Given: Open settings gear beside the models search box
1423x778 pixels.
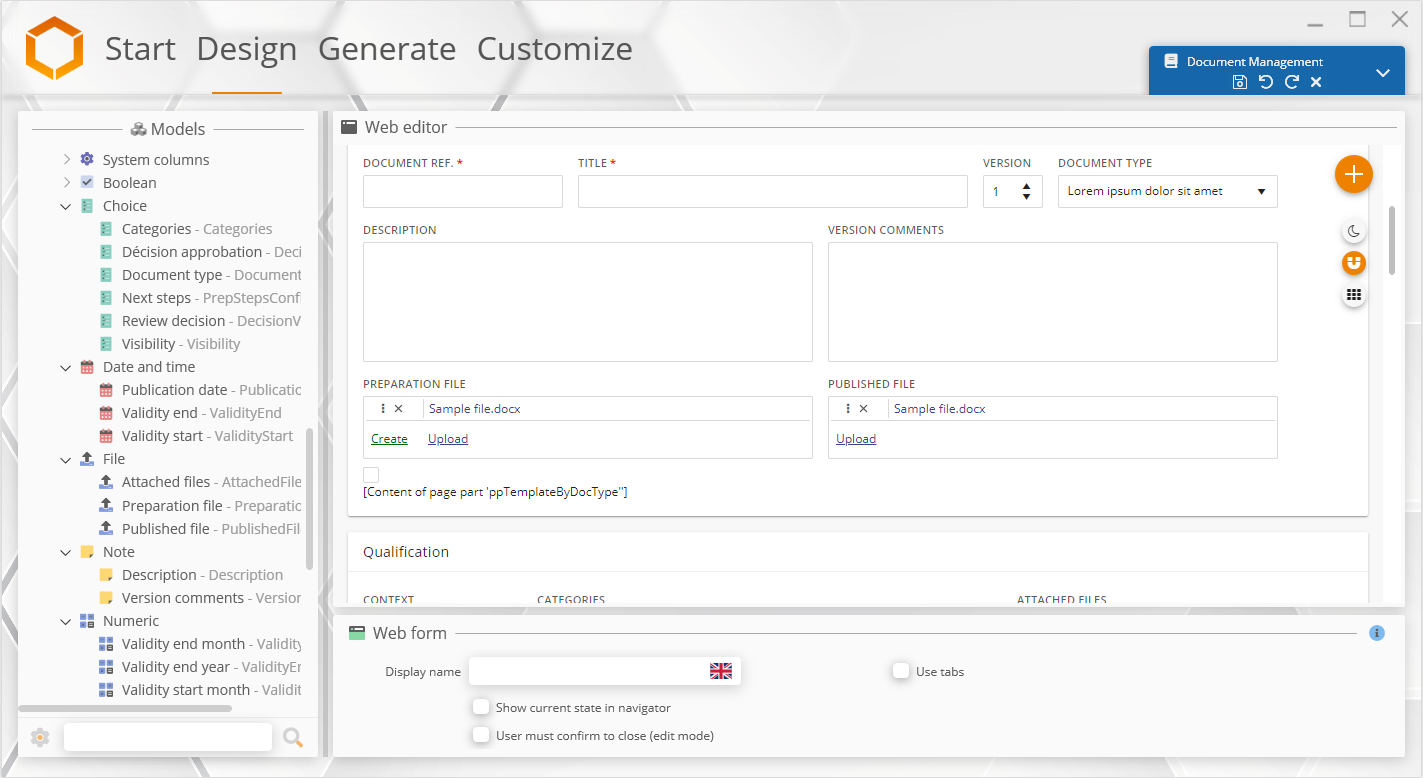Looking at the screenshot, I should tap(40, 738).
